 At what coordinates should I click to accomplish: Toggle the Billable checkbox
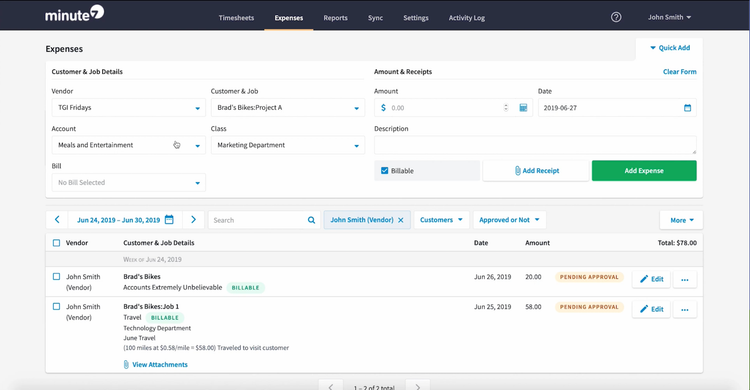click(x=385, y=170)
